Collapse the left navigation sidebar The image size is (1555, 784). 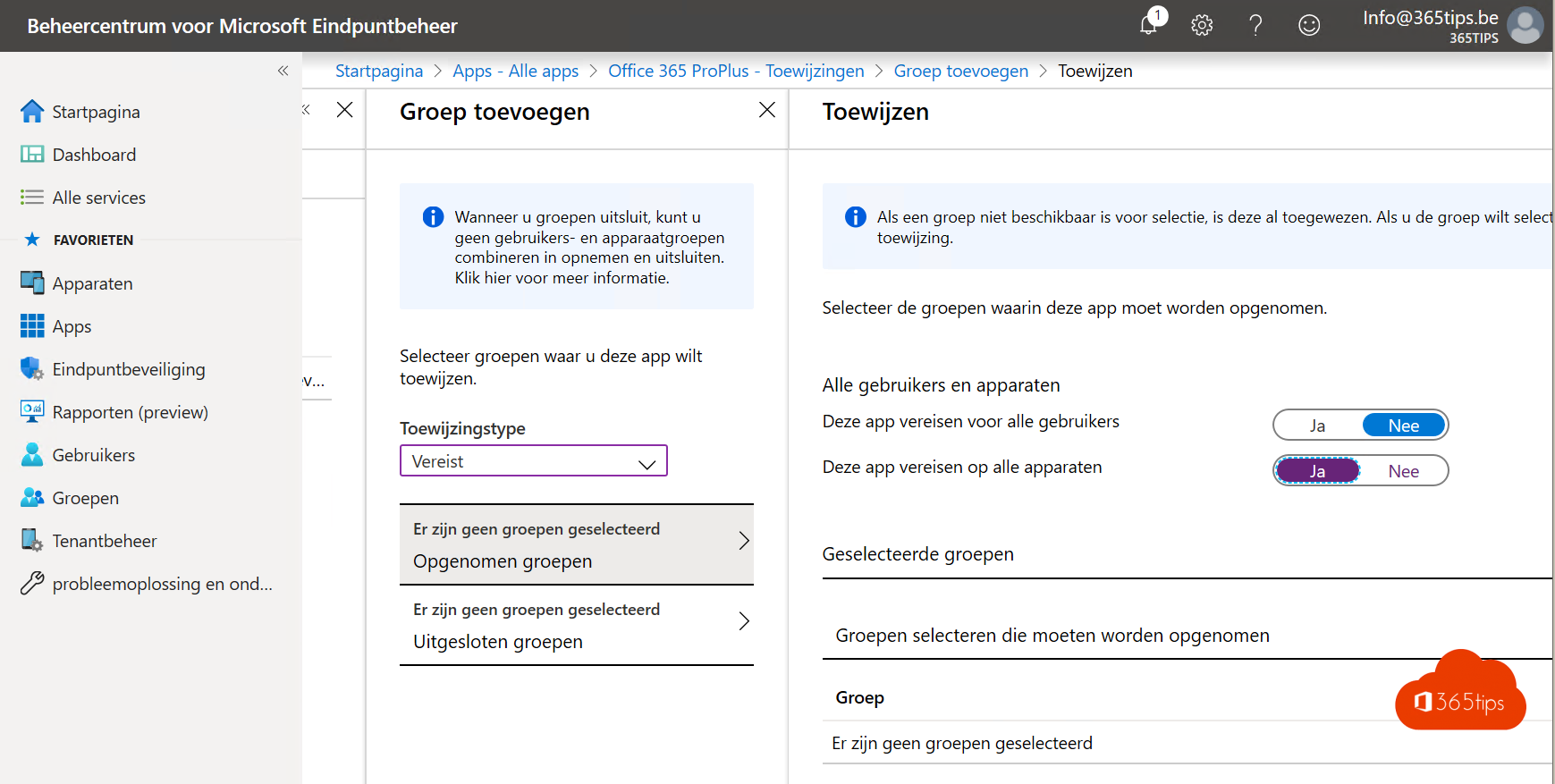click(283, 71)
